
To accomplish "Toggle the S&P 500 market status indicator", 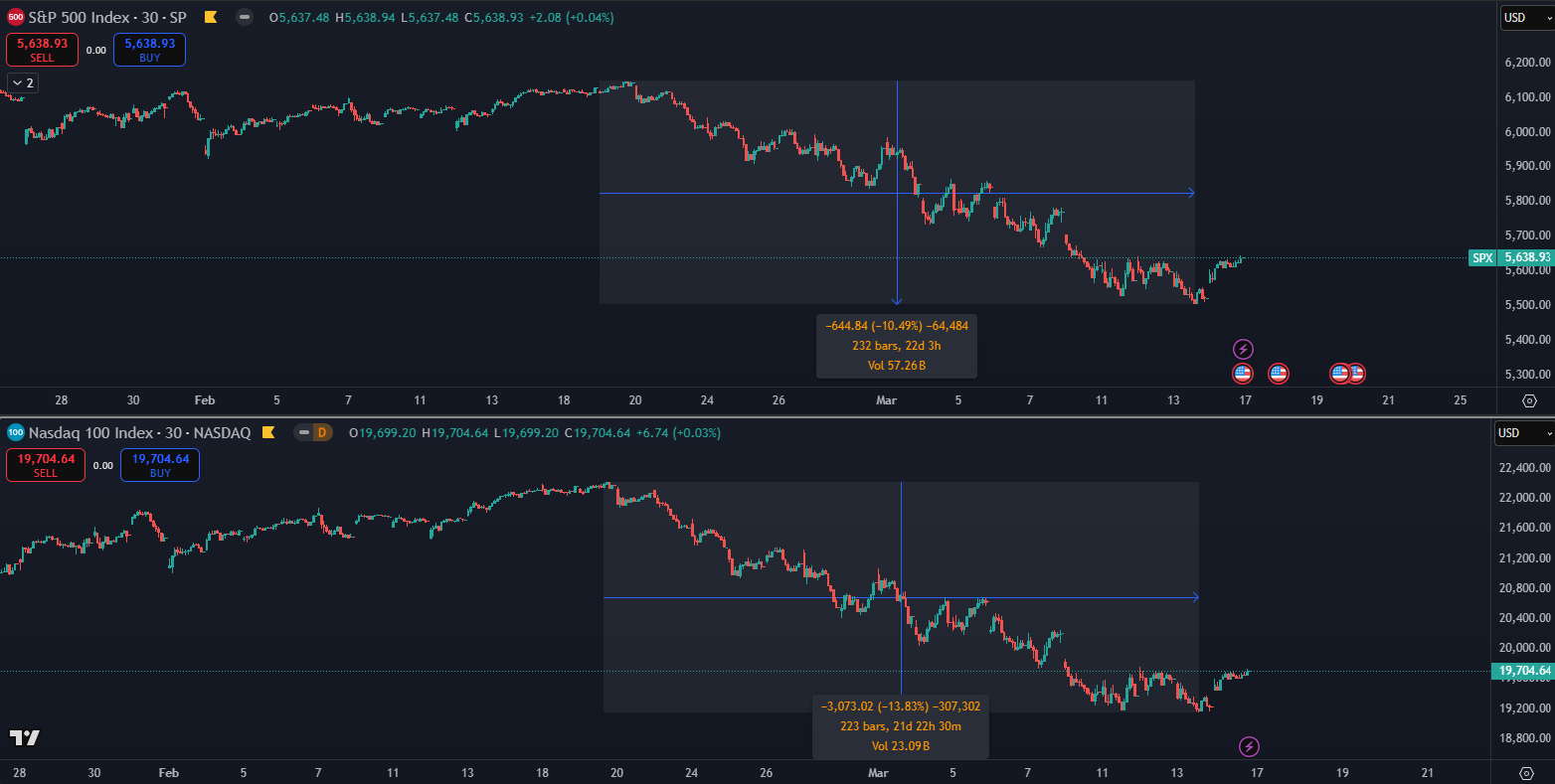I will [x=244, y=17].
